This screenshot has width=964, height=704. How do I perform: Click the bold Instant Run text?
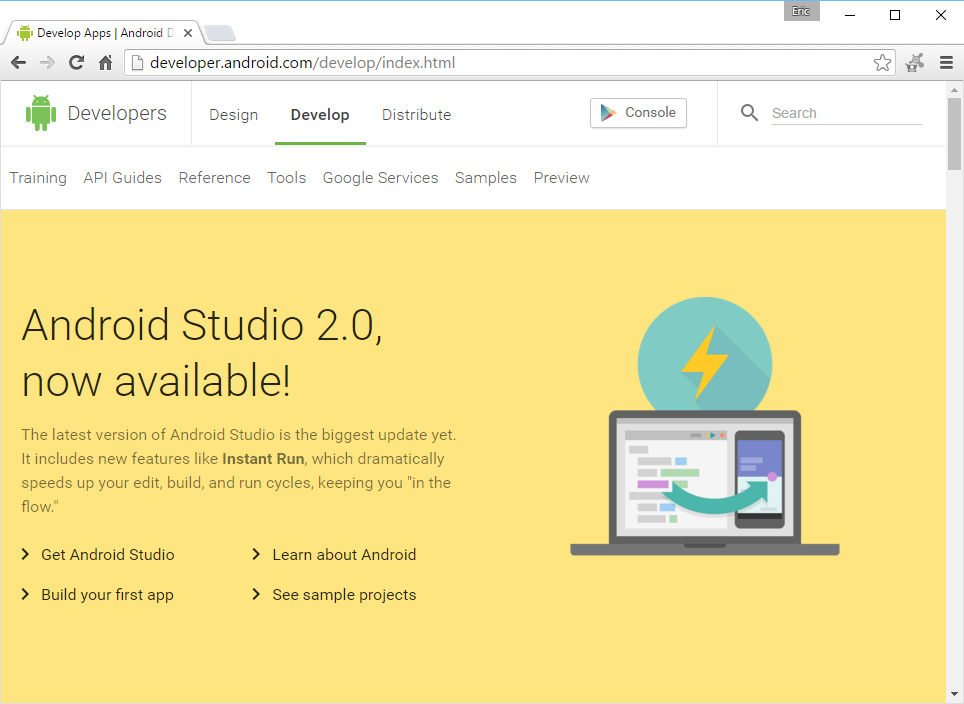(263, 459)
